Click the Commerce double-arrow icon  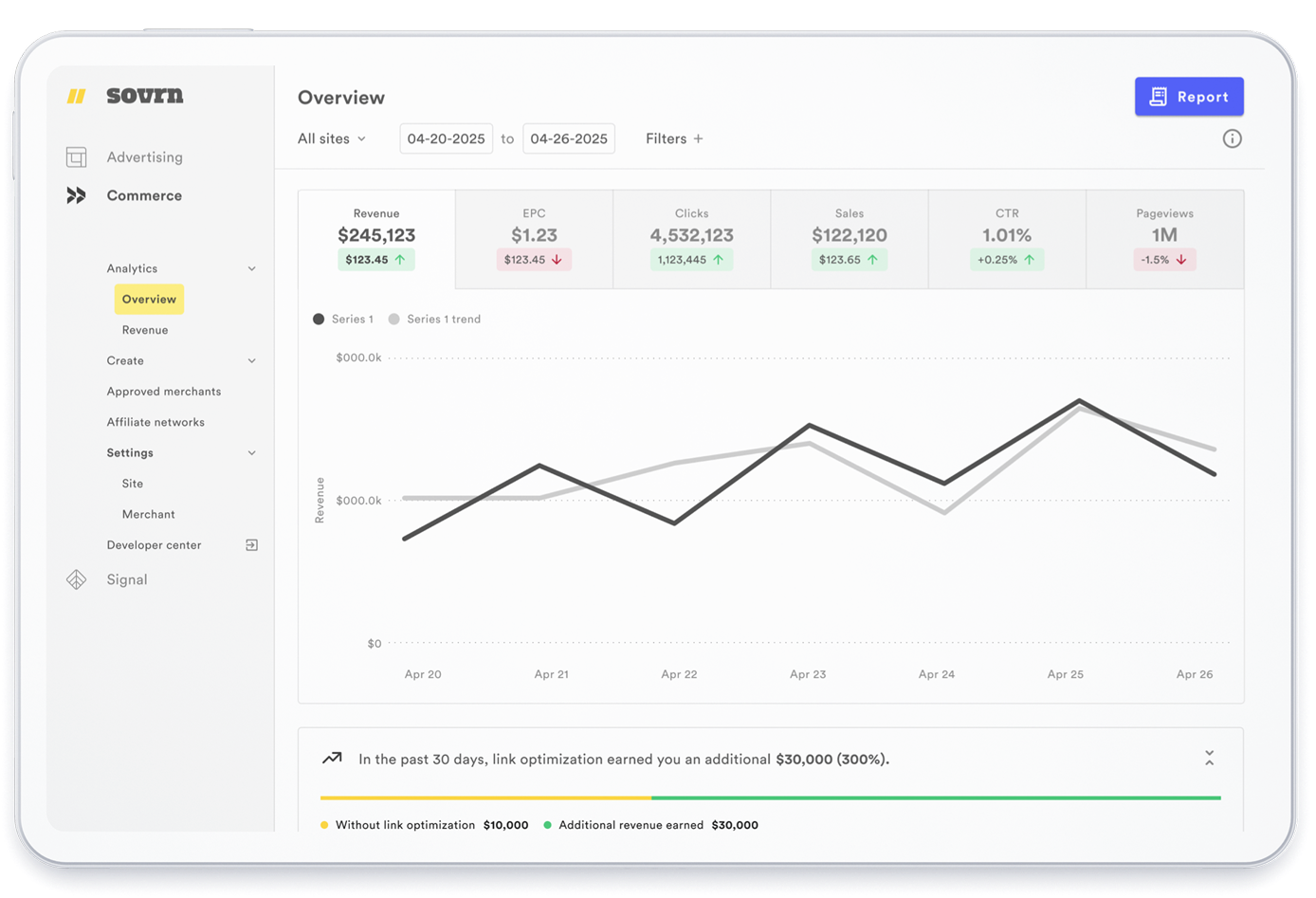coord(77,195)
